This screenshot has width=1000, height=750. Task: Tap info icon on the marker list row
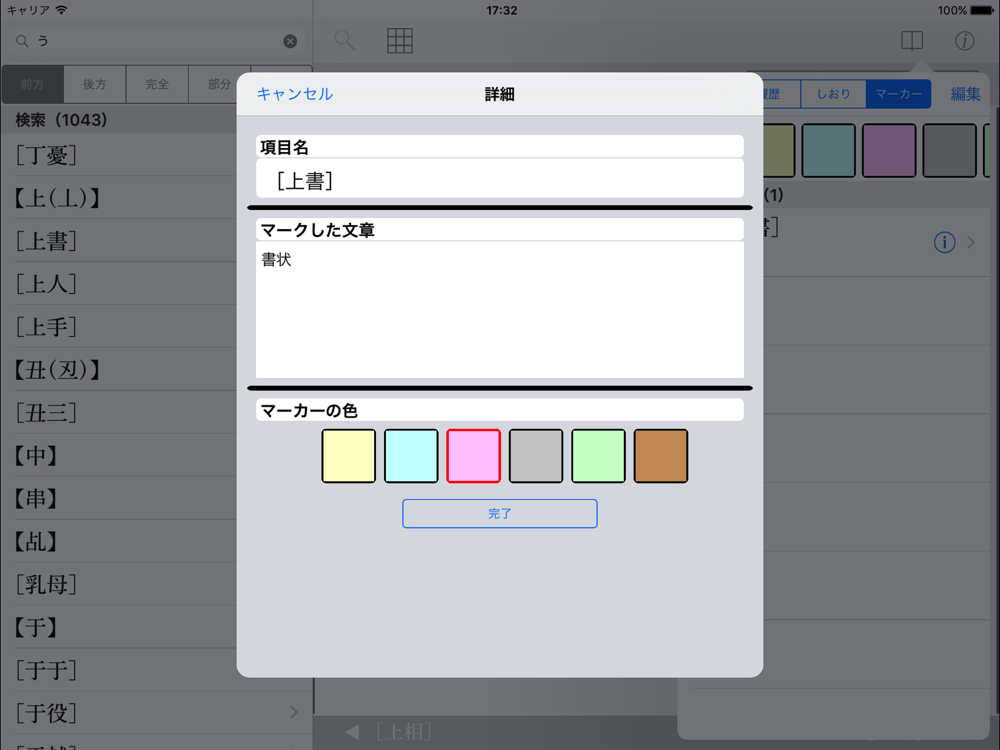point(945,242)
